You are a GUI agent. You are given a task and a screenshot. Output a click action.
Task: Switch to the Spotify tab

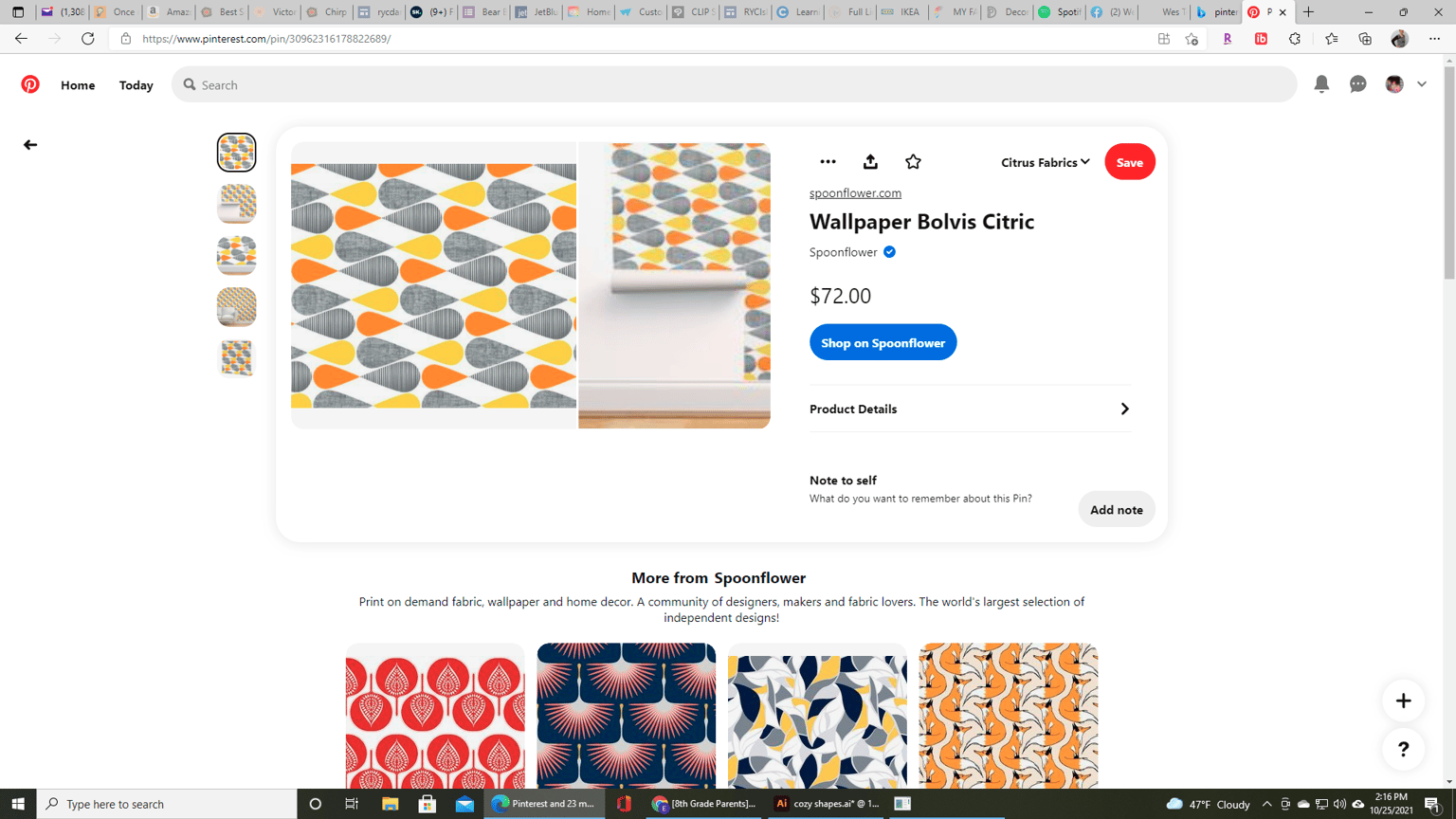pos(1059,12)
